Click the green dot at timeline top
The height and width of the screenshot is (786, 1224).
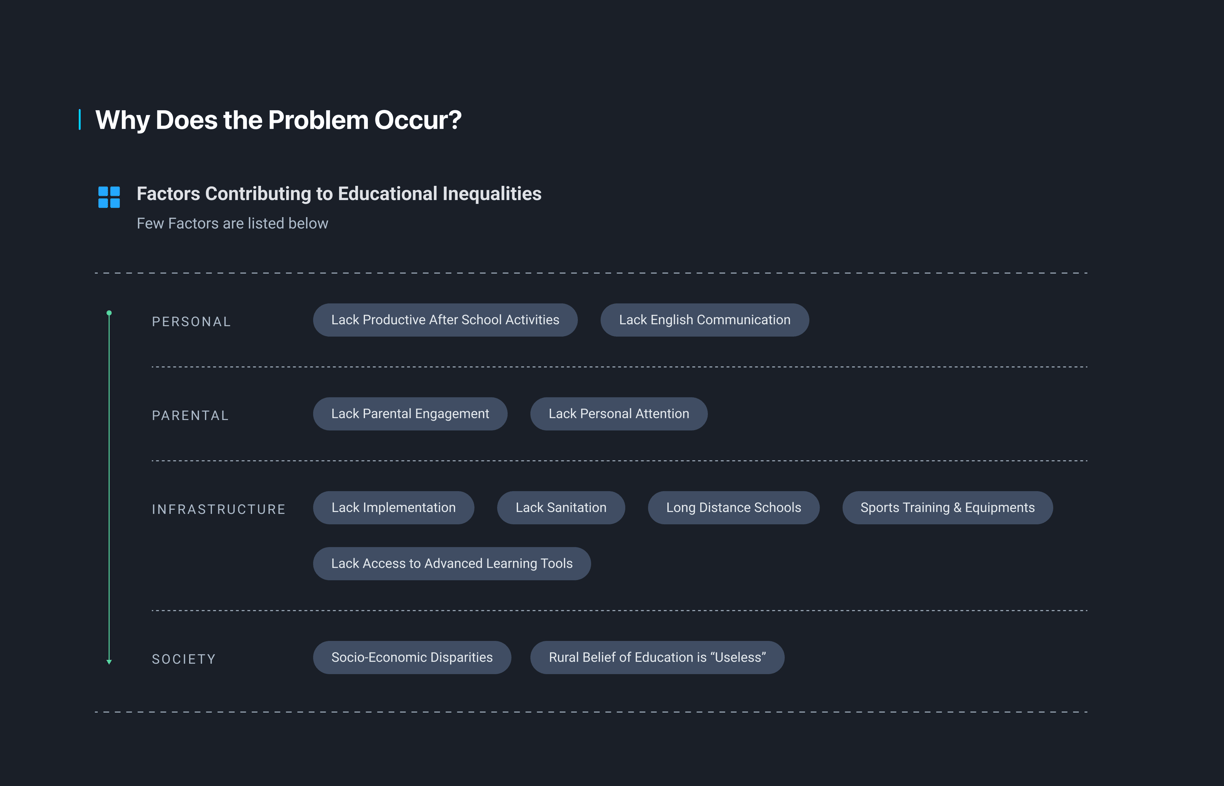point(109,313)
